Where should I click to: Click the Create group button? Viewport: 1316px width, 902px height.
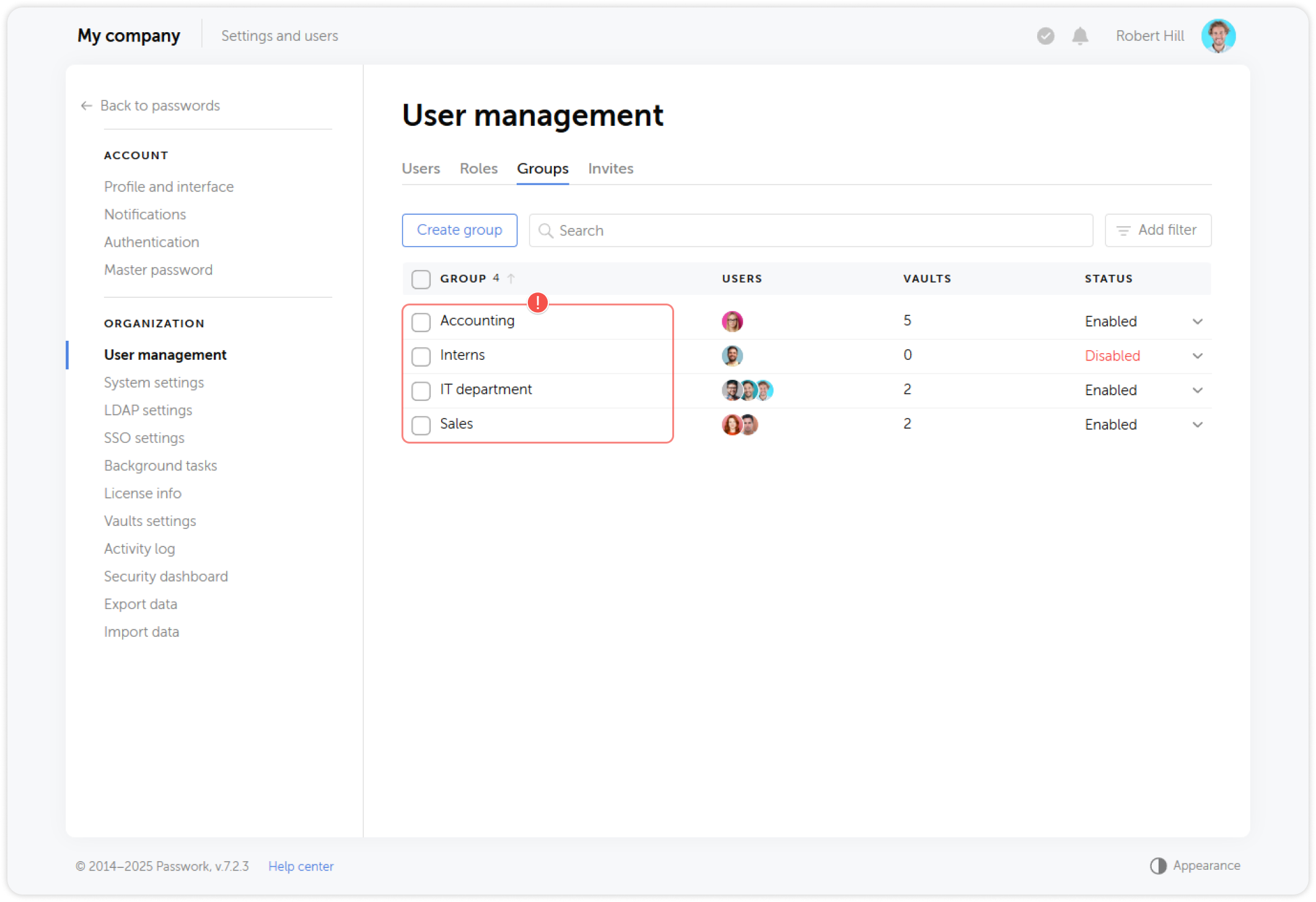pyautogui.click(x=459, y=230)
